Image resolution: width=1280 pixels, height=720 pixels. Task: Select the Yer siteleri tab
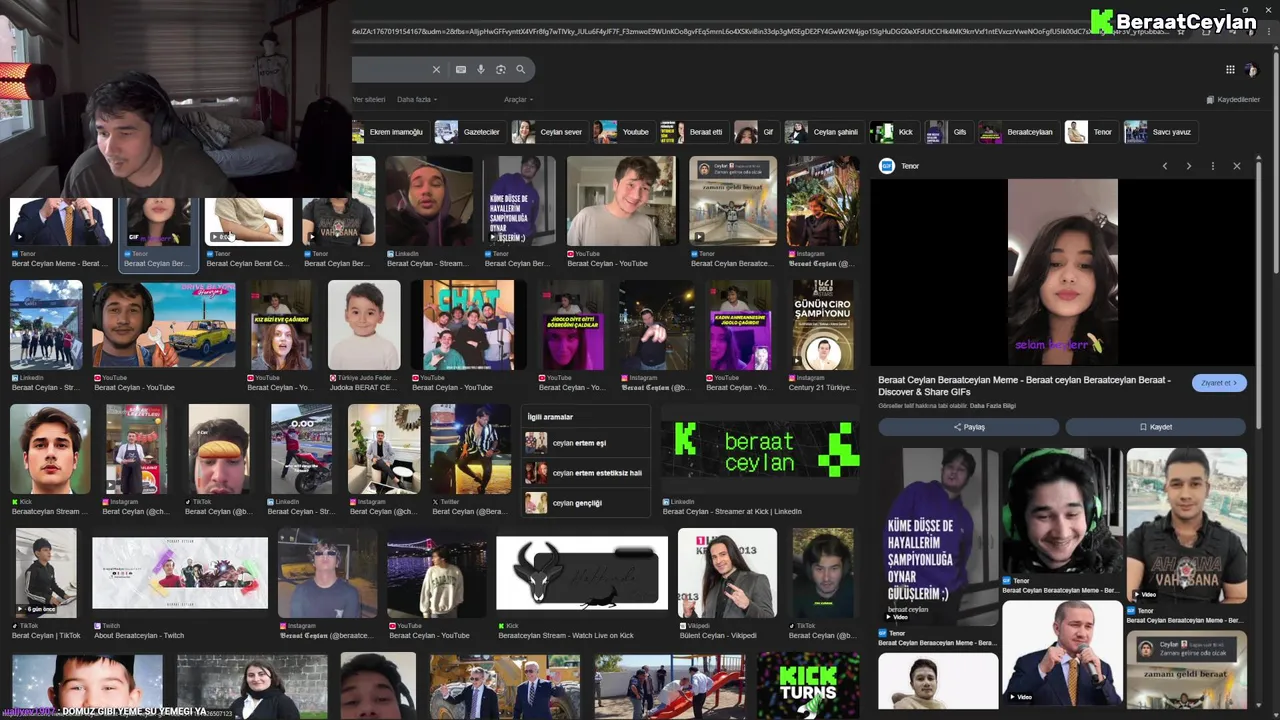(369, 99)
